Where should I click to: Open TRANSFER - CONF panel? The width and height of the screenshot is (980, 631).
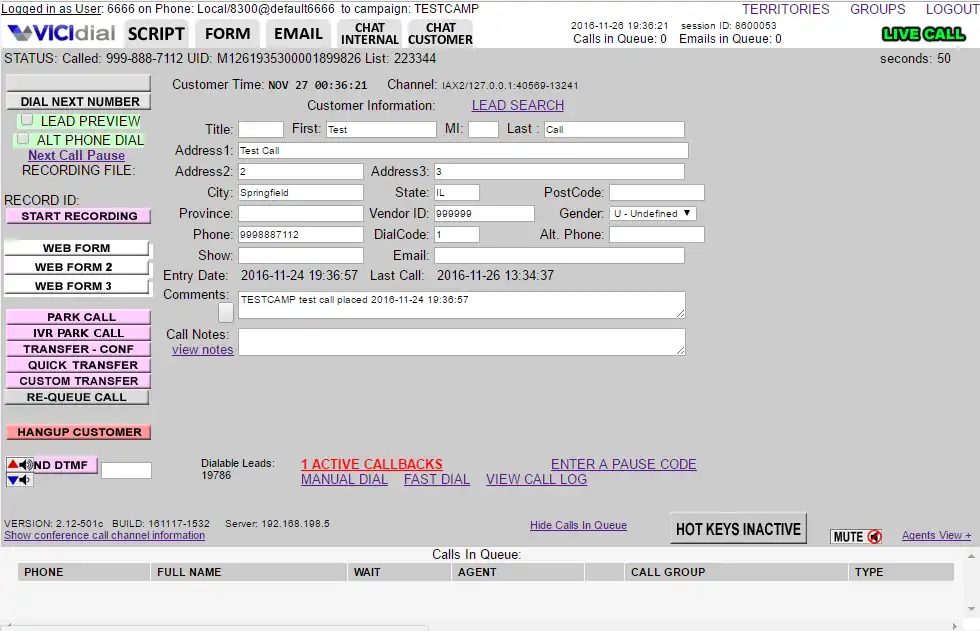[x=79, y=349]
